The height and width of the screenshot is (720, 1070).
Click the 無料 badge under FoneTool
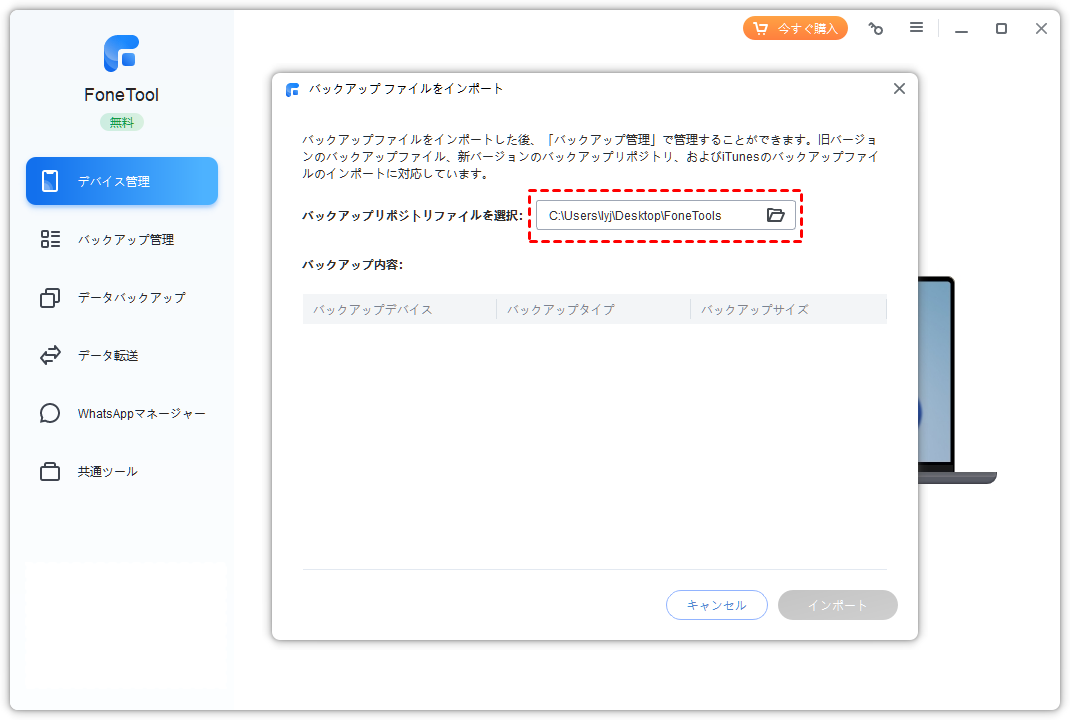(x=121, y=122)
